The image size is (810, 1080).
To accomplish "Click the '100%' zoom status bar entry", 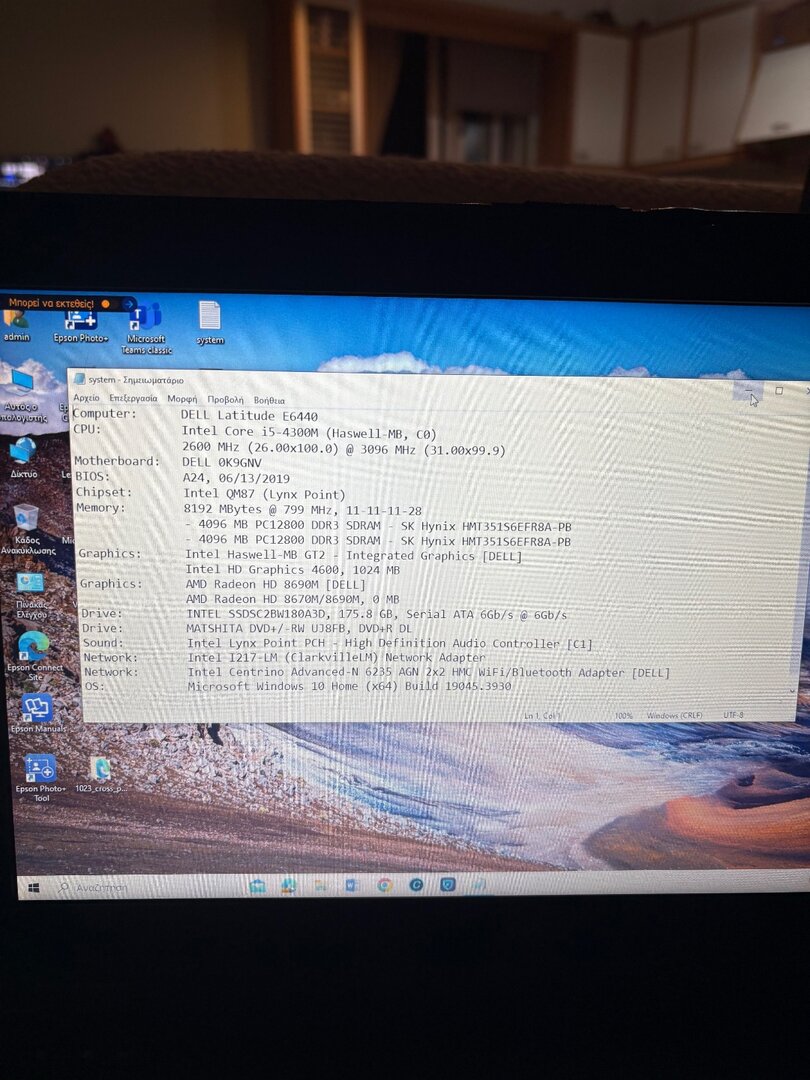I will pyautogui.click(x=623, y=716).
